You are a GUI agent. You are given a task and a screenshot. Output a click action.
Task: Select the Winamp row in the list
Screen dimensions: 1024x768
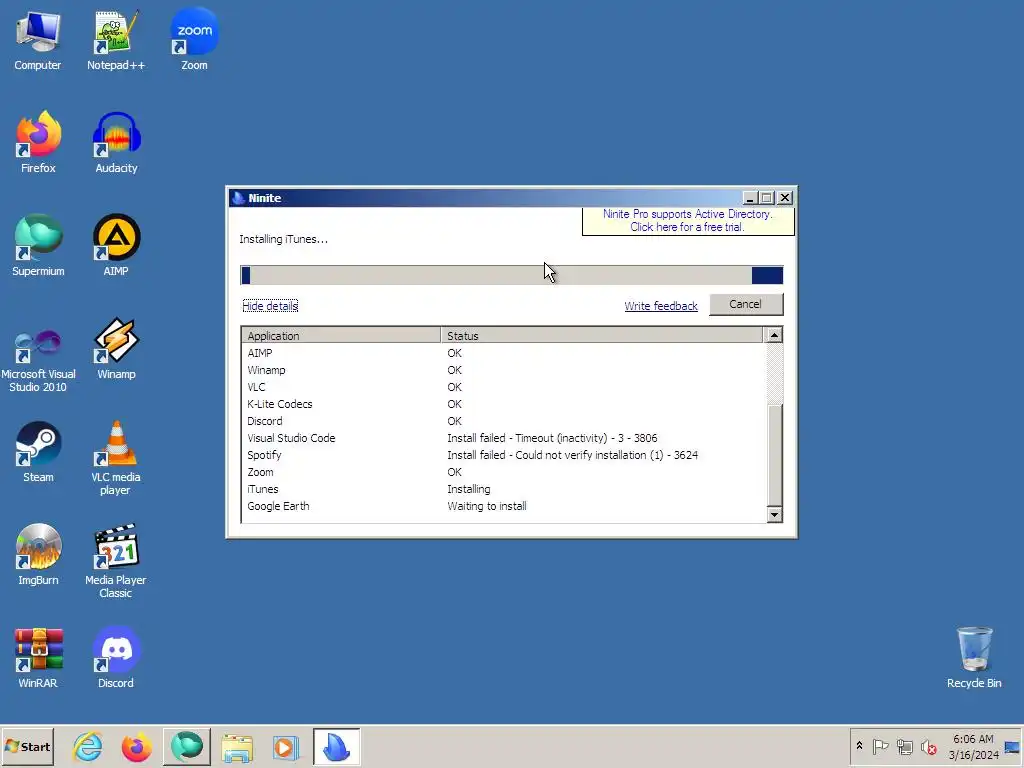click(503, 370)
